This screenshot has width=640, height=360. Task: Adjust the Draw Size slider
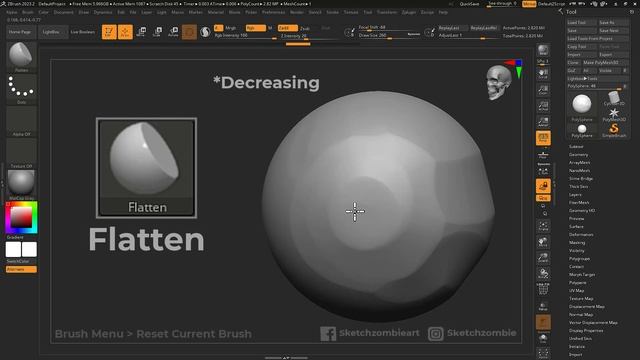(x=389, y=36)
